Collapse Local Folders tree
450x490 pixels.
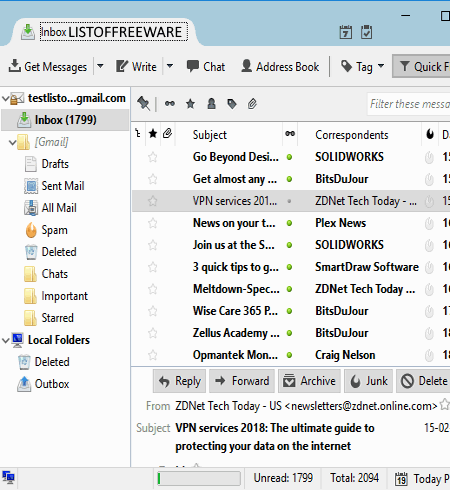pos(5,340)
